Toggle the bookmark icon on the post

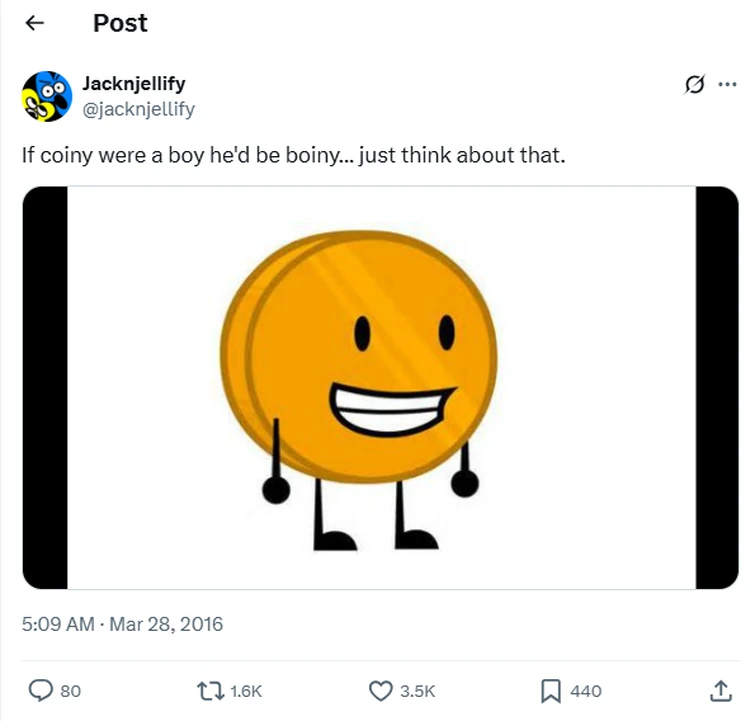tap(550, 690)
